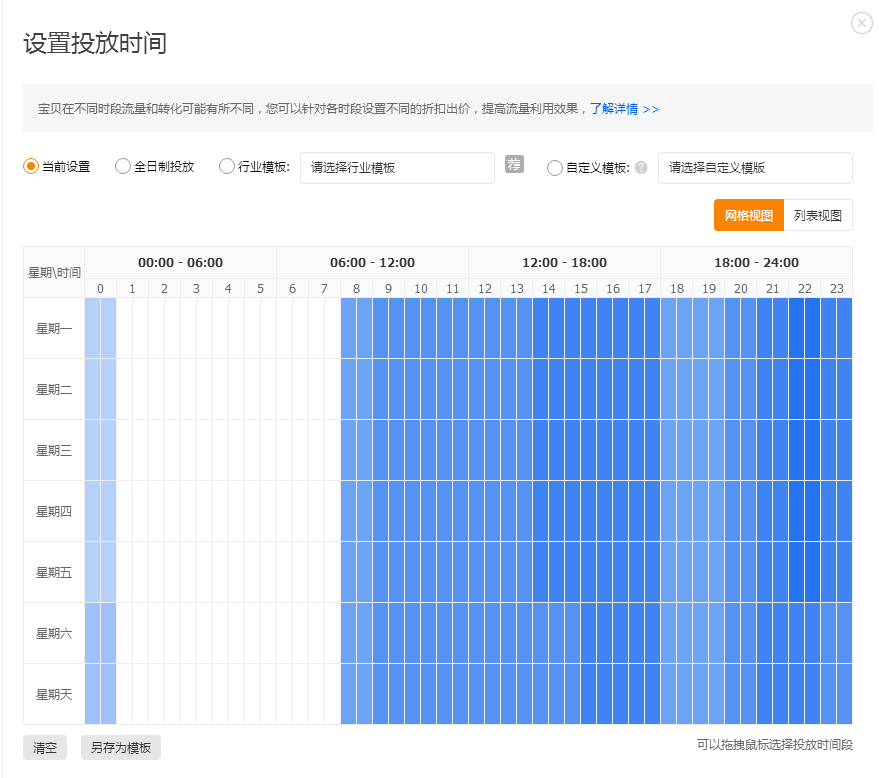Click the 另存为模板 button

click(120, 747)
